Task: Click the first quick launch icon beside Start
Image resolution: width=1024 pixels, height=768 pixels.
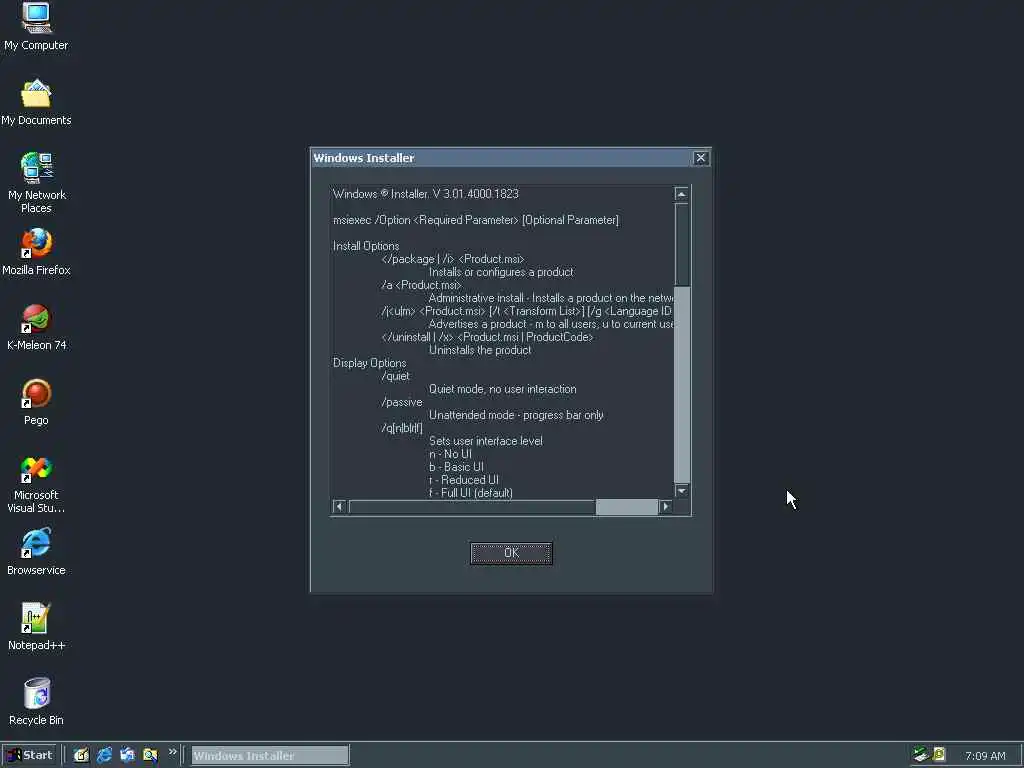Action: coord(81,755)
